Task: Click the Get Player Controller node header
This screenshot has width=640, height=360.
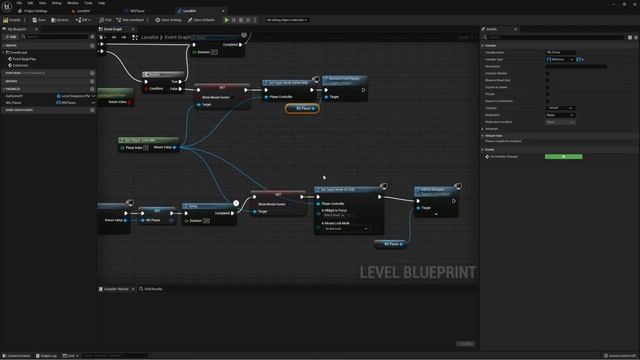Action: click(148, 140)
